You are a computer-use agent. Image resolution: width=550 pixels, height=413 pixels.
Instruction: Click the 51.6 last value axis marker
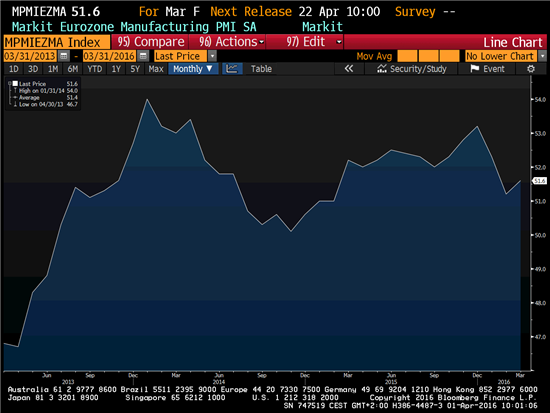(x=539, y=181)
